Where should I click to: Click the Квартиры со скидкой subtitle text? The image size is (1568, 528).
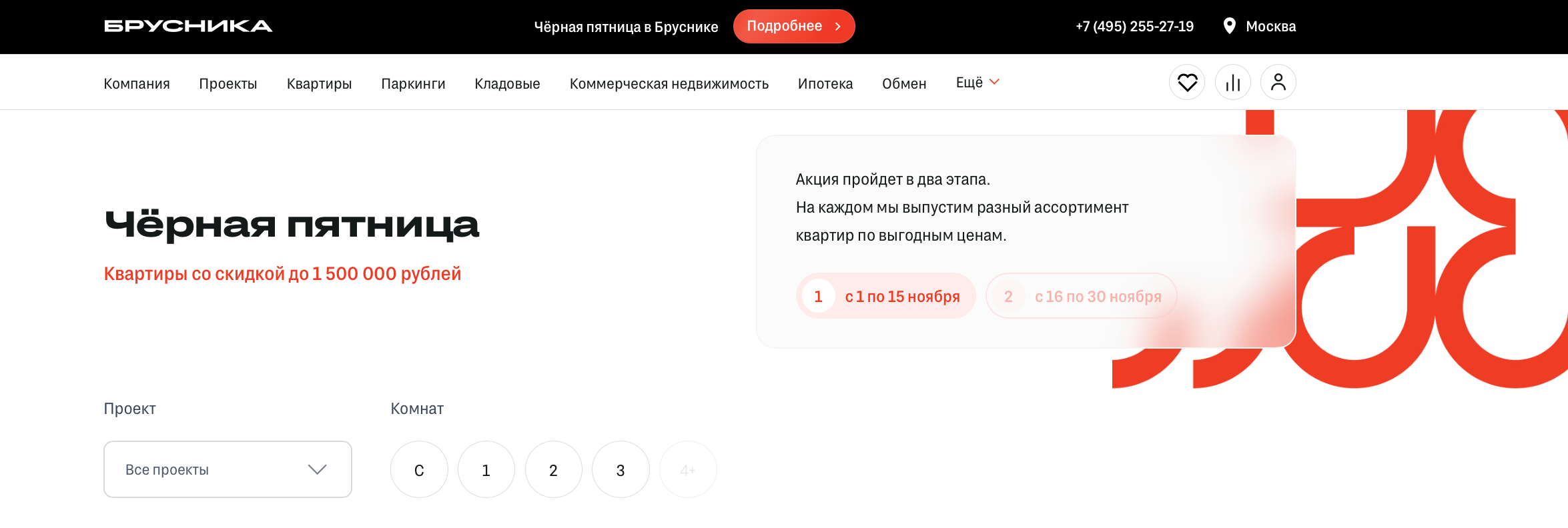coord(282,273)
